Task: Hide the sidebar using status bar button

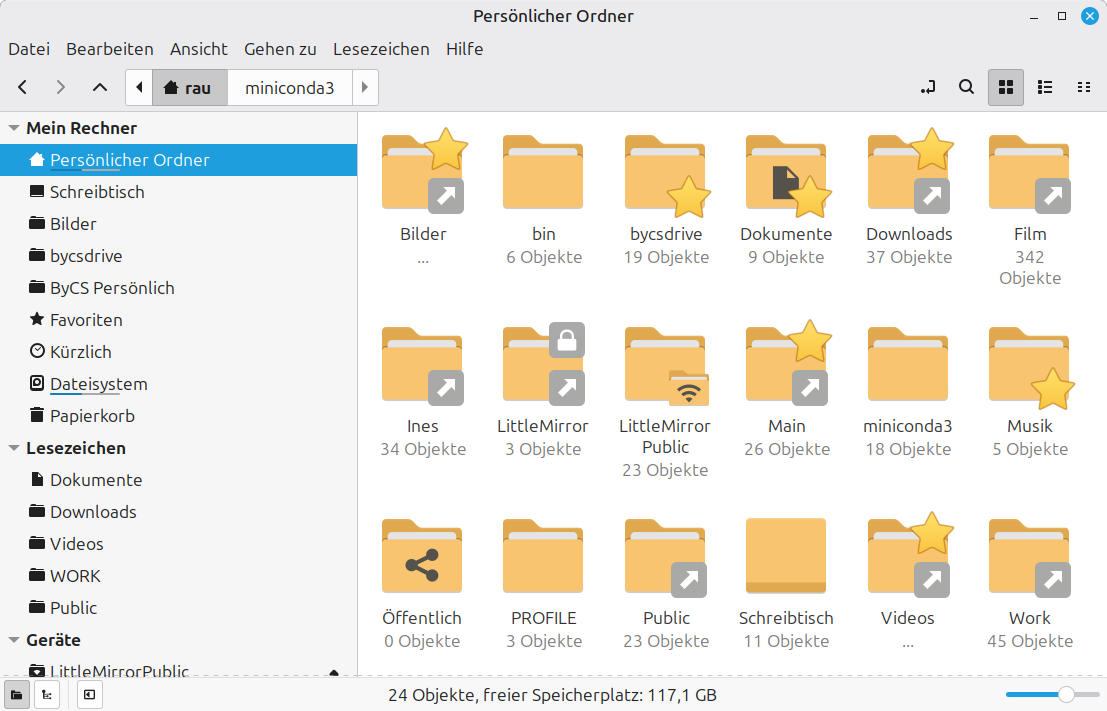Action: [89, 694]
